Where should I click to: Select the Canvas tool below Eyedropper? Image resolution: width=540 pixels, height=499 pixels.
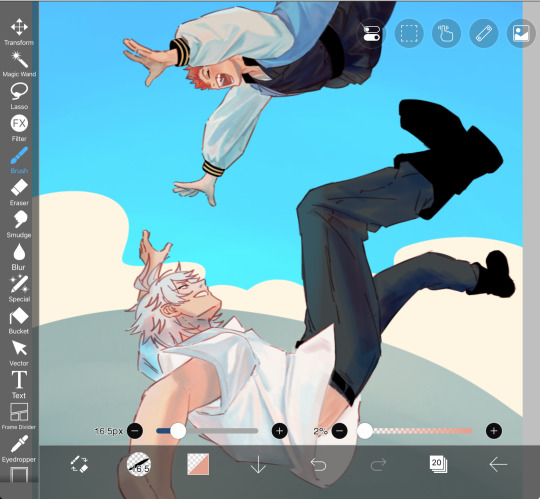coord(19,475)
